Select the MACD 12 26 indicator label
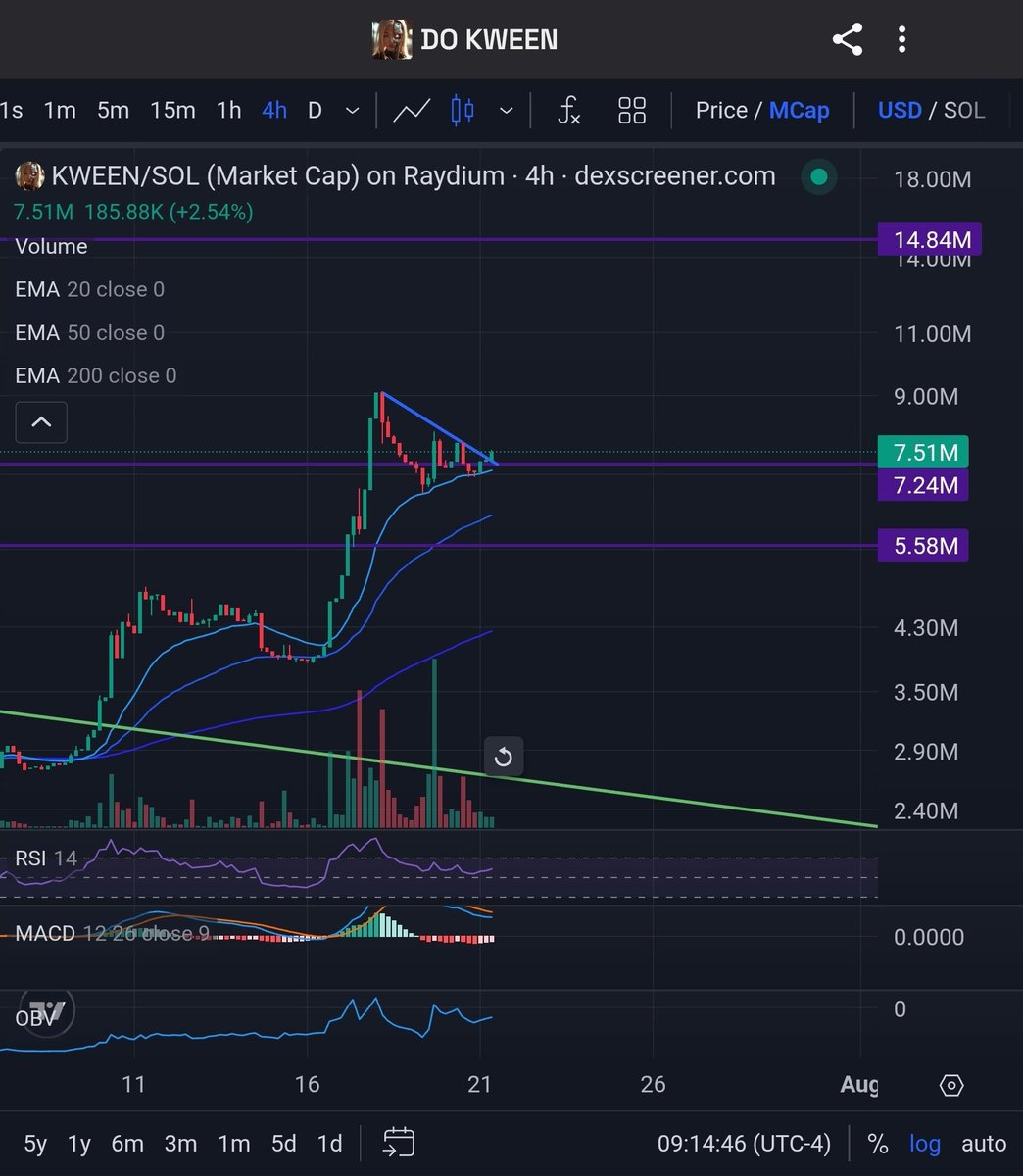Screen dimensions: 1023x1176 pos(112,933)
